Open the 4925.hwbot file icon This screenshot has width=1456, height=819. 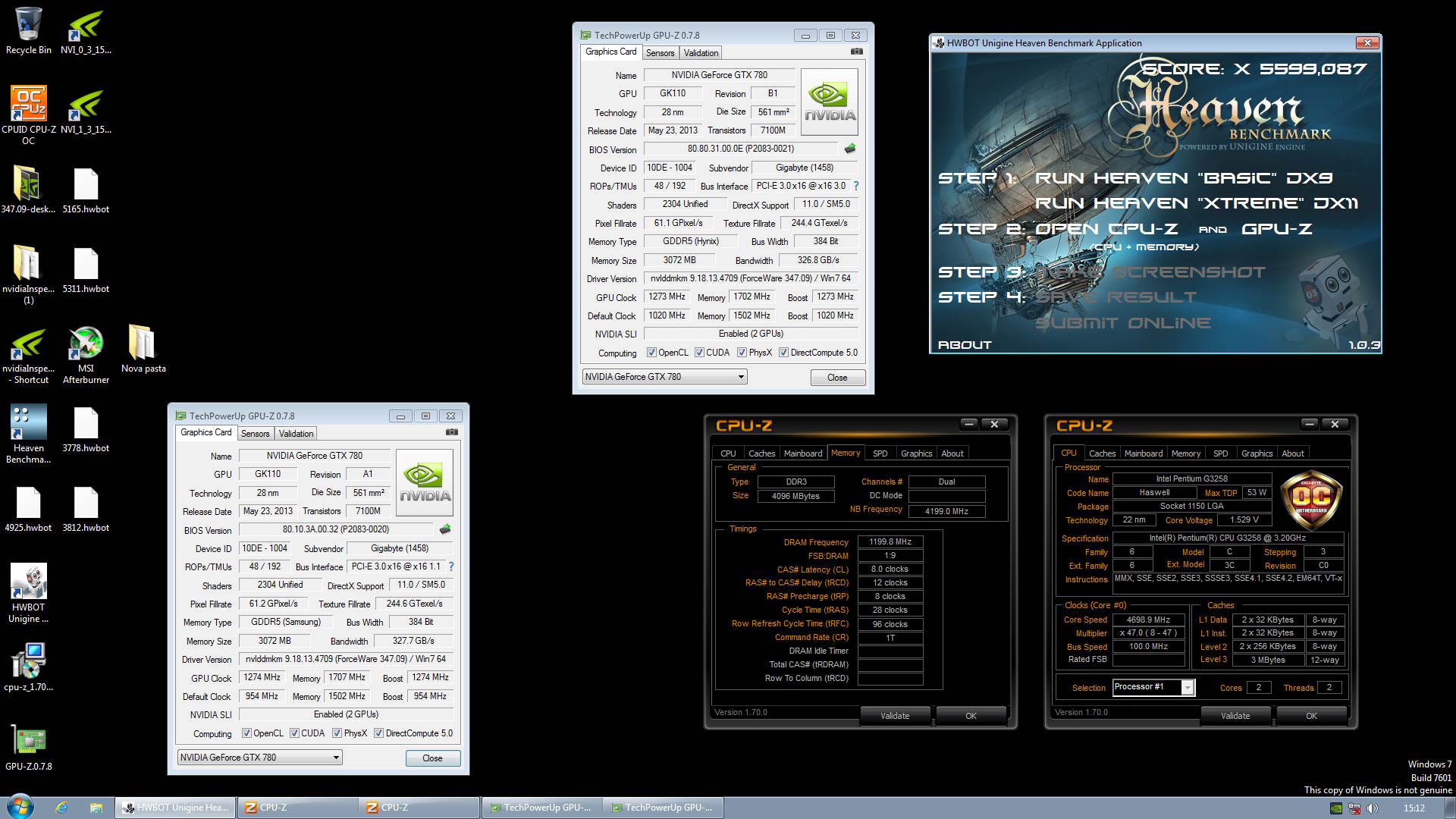[28, 509]
